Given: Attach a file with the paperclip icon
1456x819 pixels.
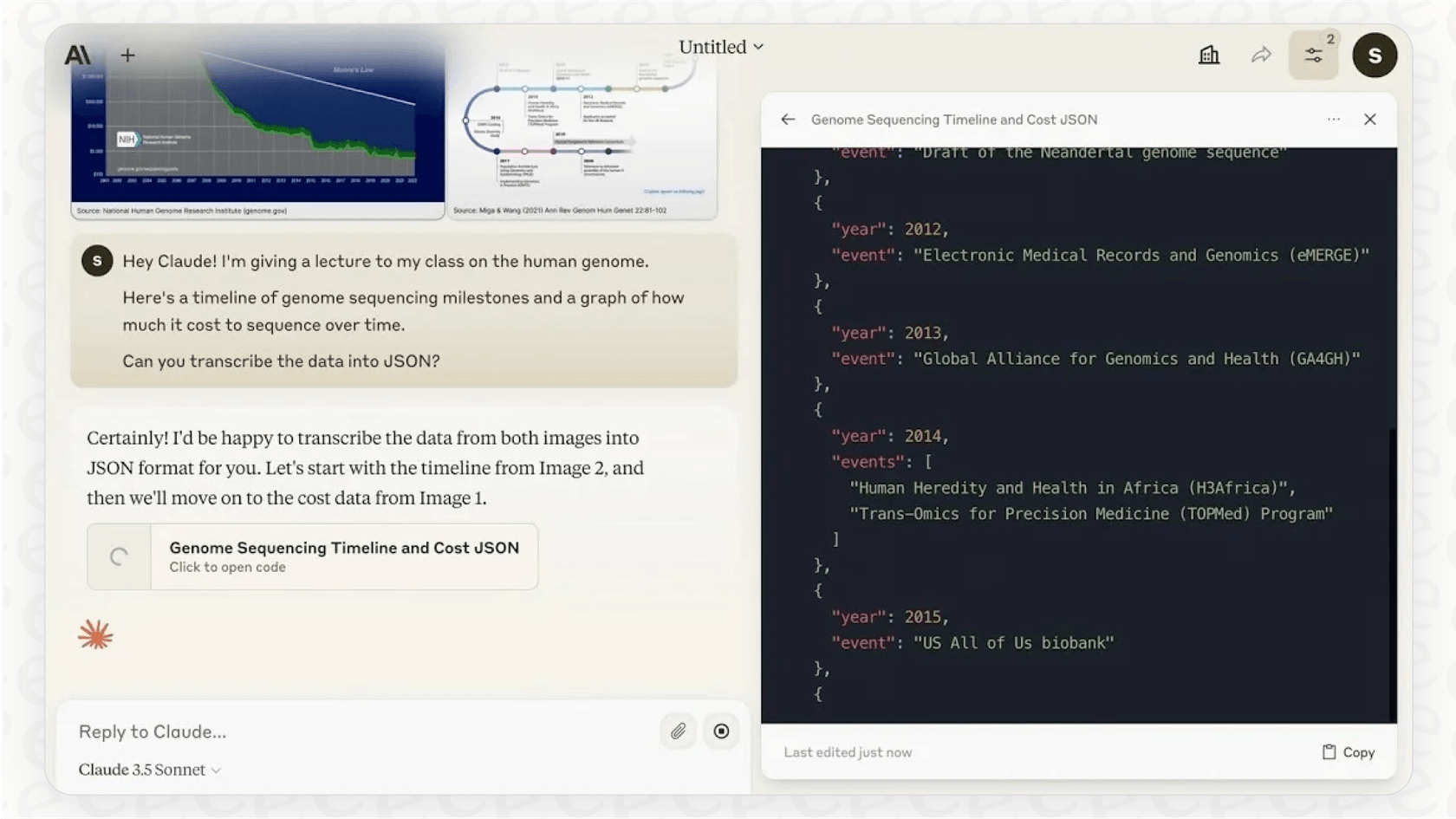Looking at the screenshot, I should (678, 731).
